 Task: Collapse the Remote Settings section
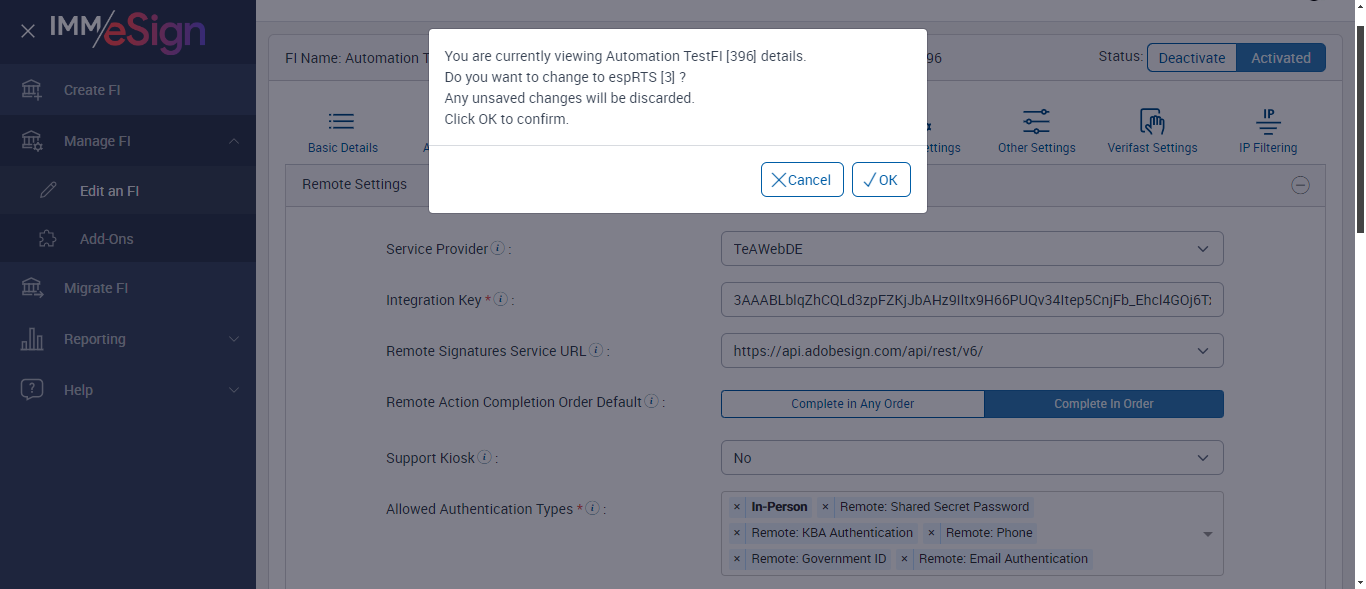(1300, 185)
